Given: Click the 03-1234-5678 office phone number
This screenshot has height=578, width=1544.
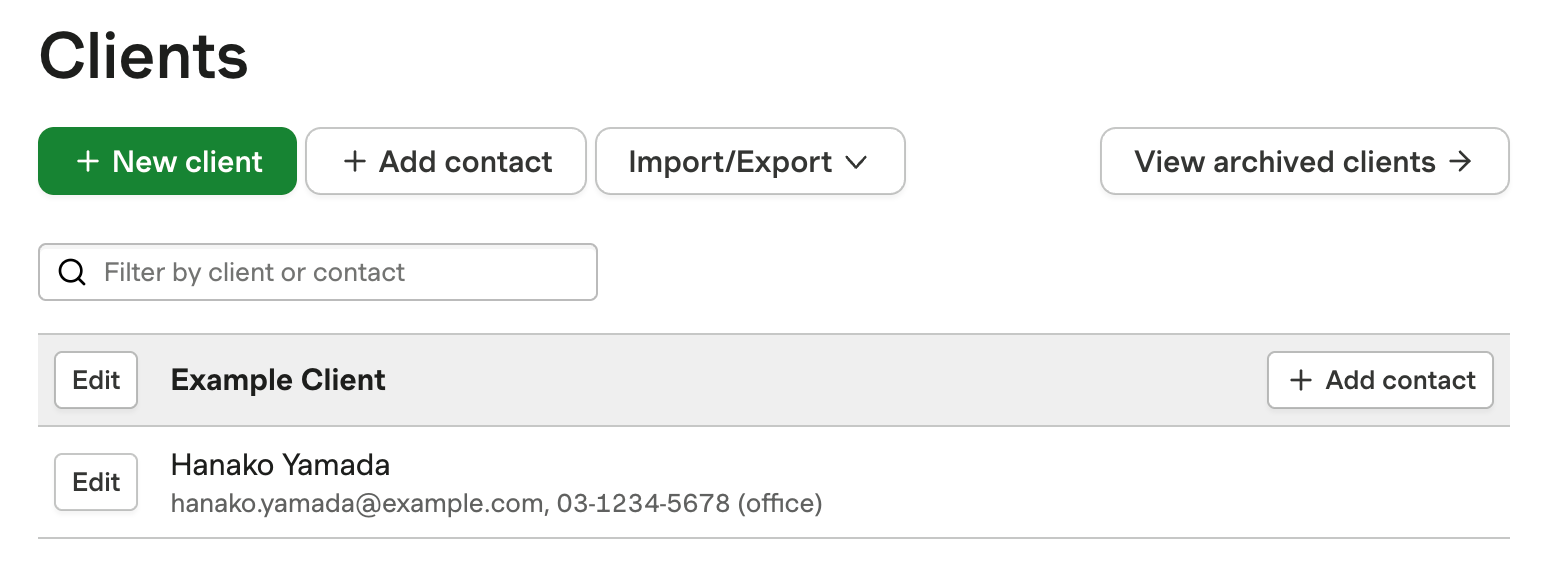Looking at the screenshot, I should coord(643,503).
